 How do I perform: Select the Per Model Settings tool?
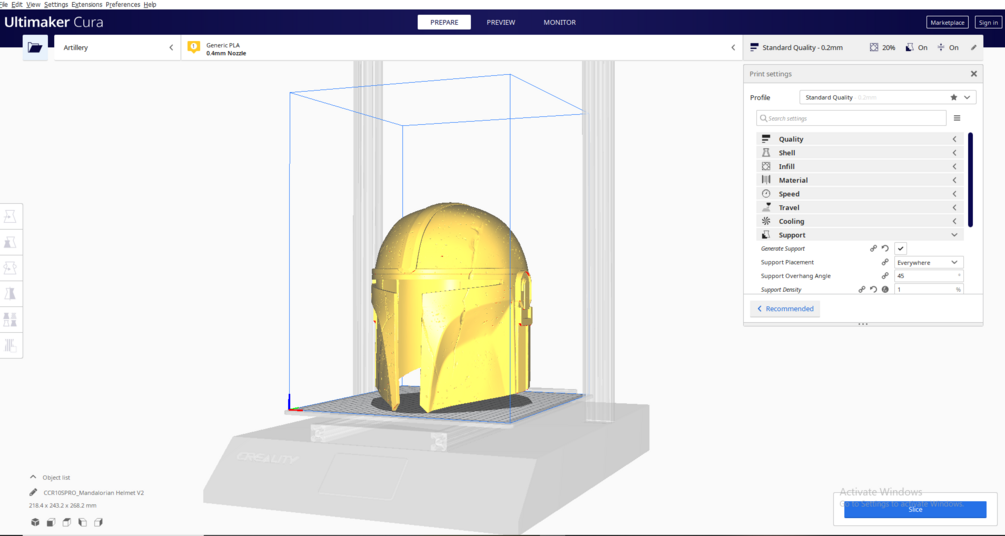(x=10, y=319)
